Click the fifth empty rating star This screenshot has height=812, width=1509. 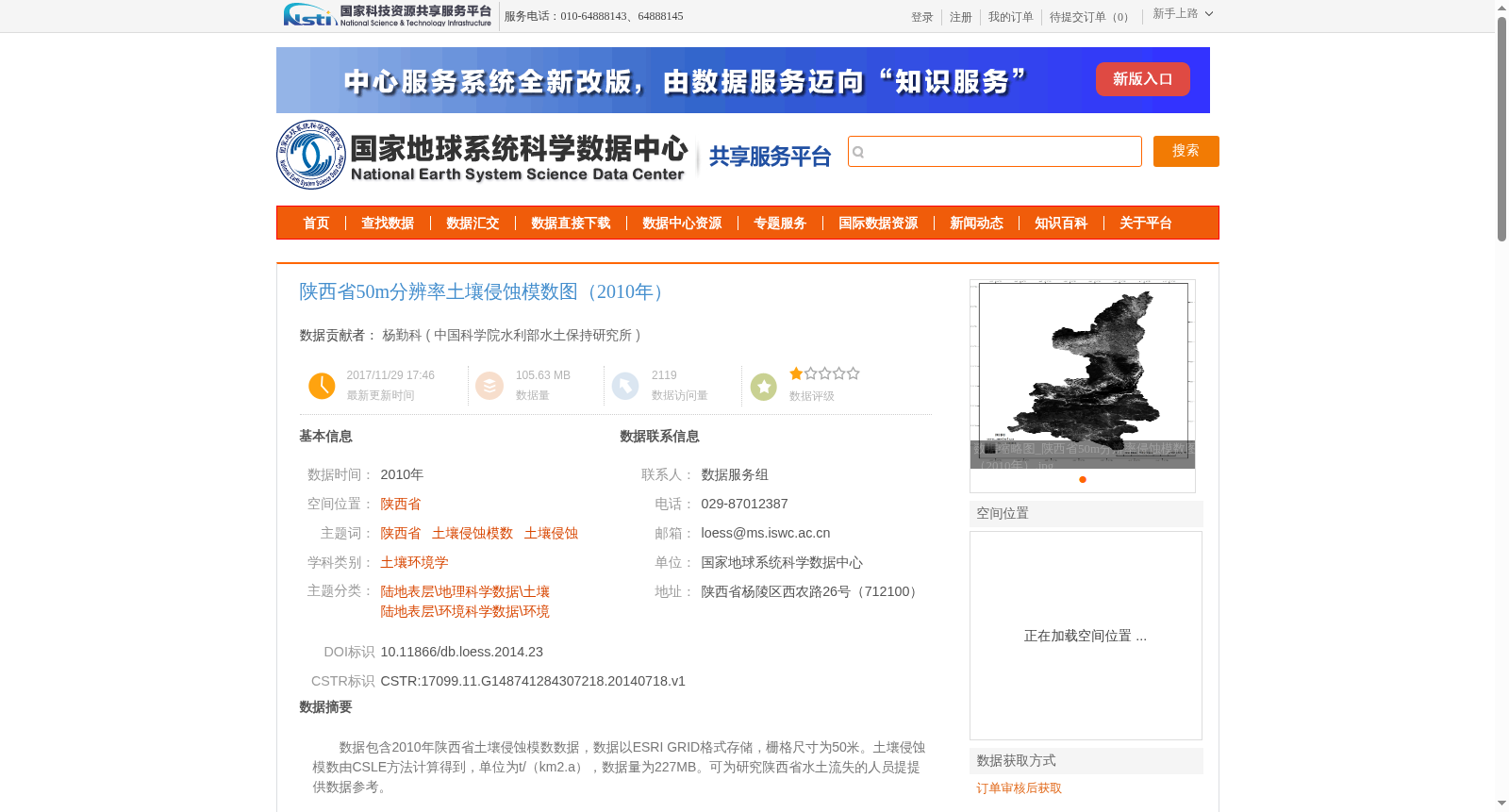(x=853, y=373)
